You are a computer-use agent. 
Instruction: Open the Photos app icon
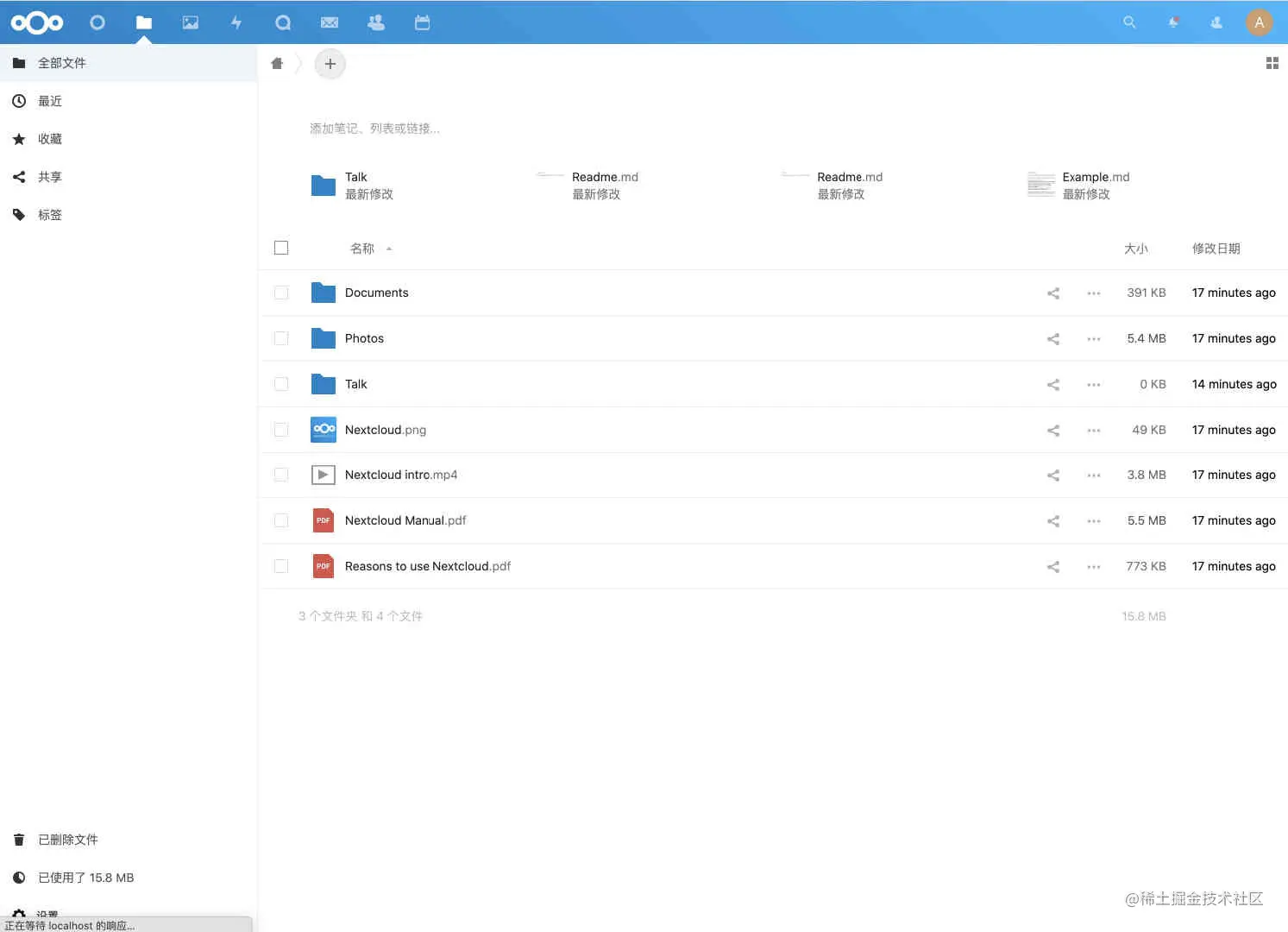click(x=191, y=22)
